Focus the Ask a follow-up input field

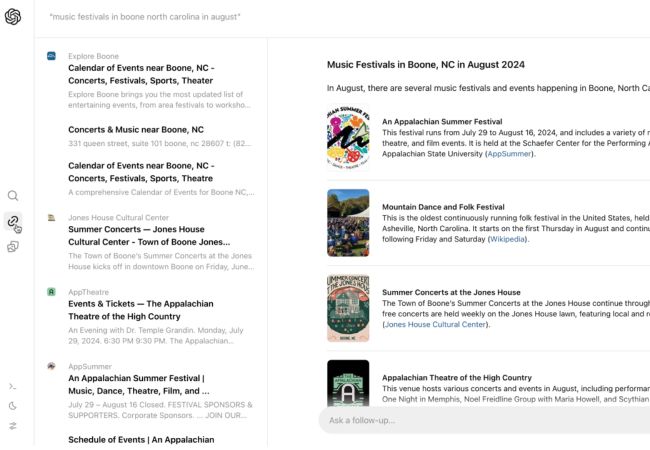(x=484, y=420)
